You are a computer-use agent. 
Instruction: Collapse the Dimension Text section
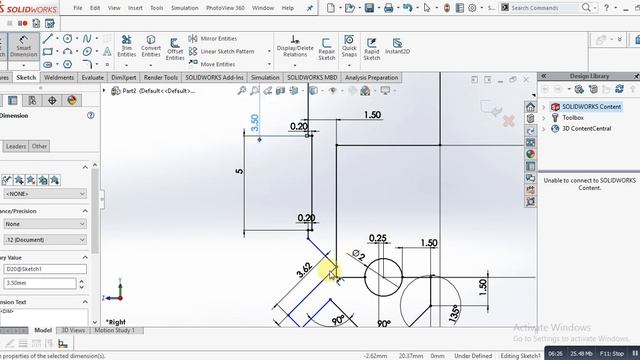[x=85, y=302]
